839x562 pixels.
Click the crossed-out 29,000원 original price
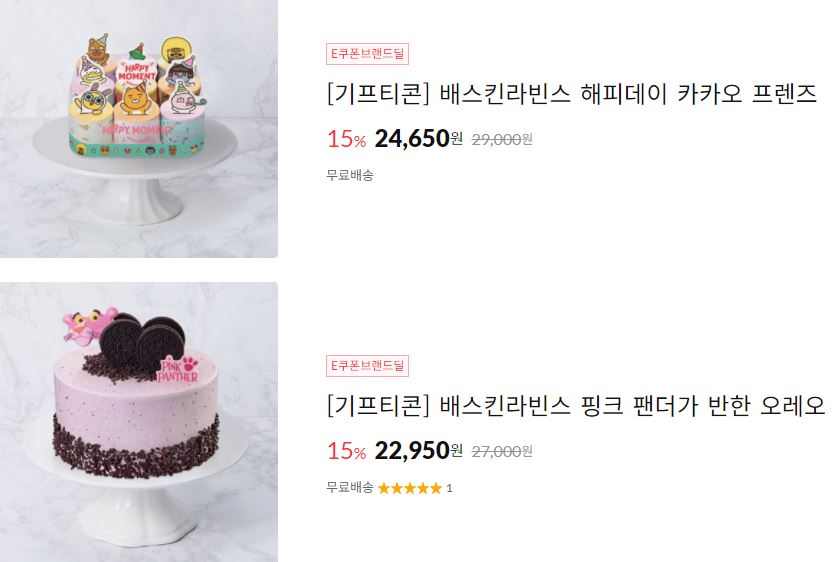502,140
